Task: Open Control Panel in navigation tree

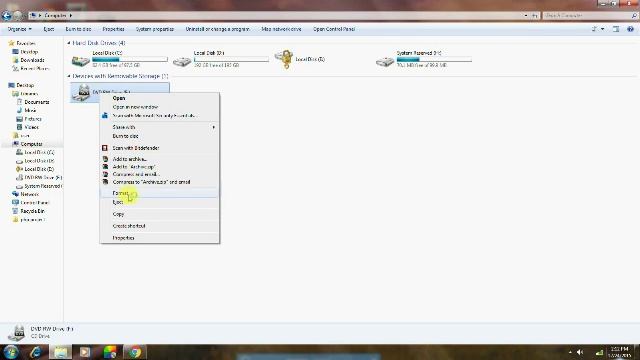Action: (35, 203)
